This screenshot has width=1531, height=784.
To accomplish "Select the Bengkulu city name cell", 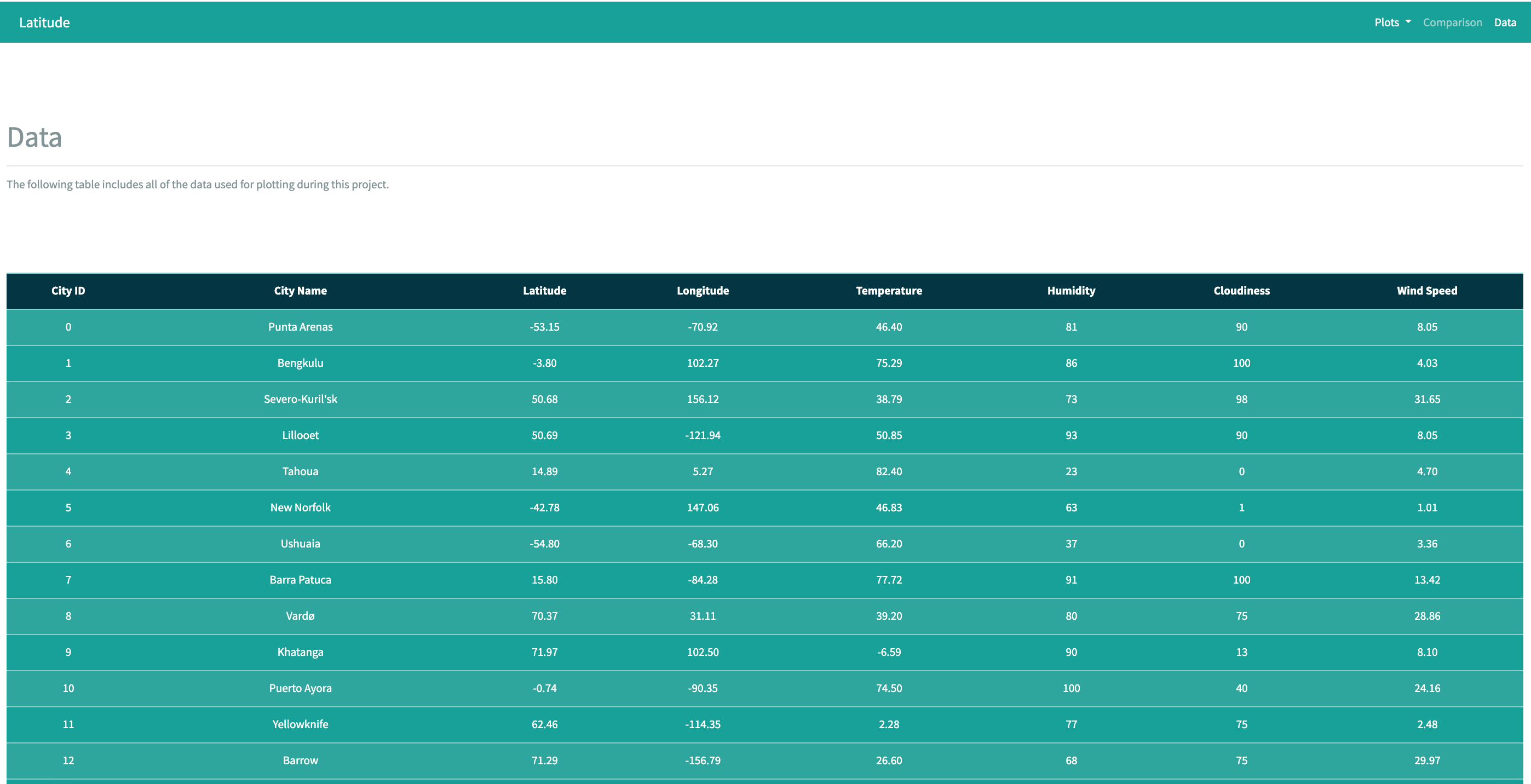I will click(x=300, y=363).
